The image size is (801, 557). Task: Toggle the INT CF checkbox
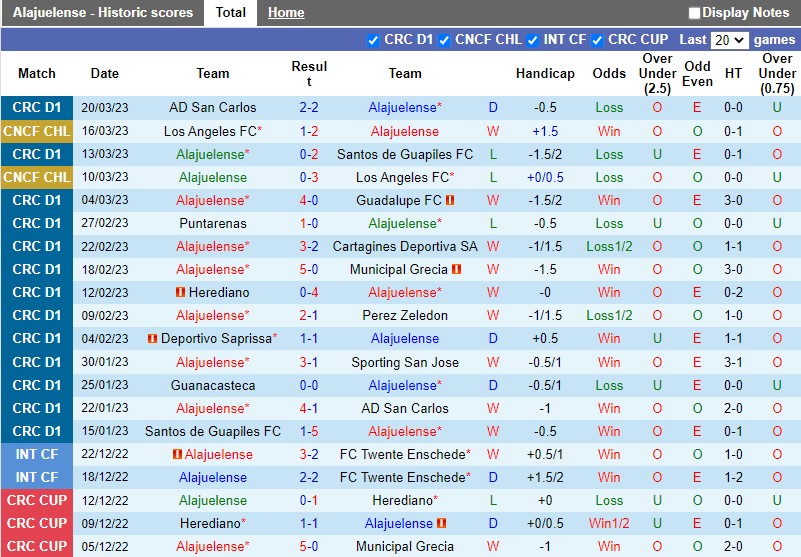pyautogui.click(x=532, y=40)
